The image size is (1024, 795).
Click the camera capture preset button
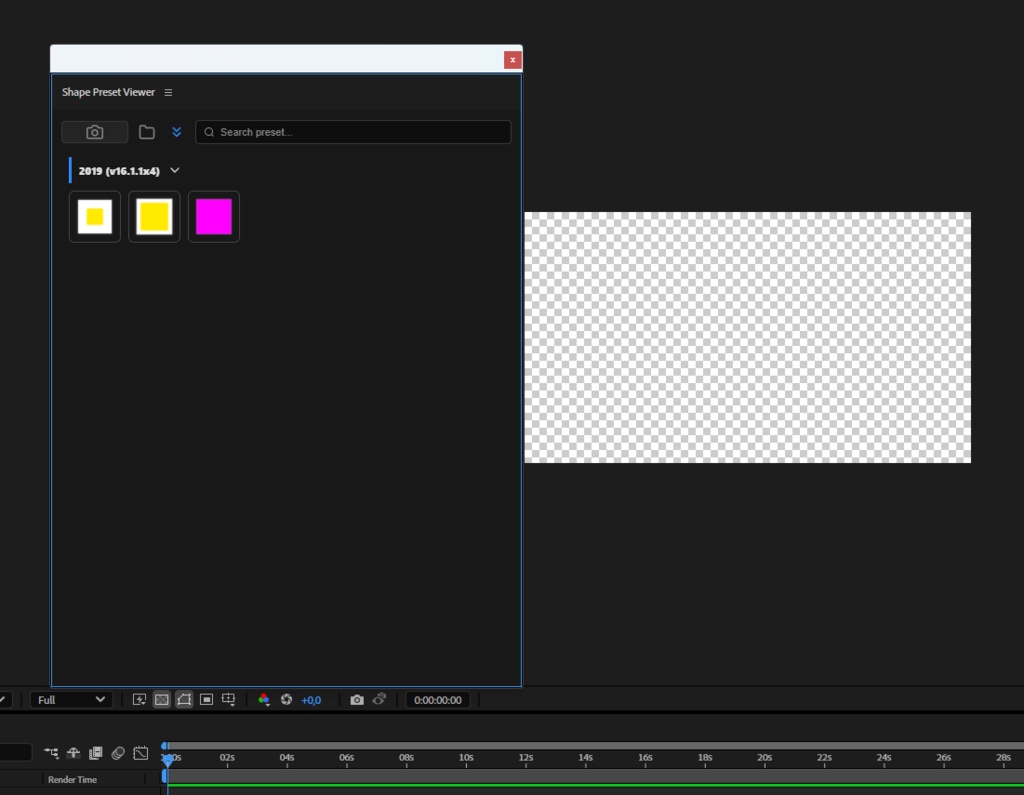[95, 132]
